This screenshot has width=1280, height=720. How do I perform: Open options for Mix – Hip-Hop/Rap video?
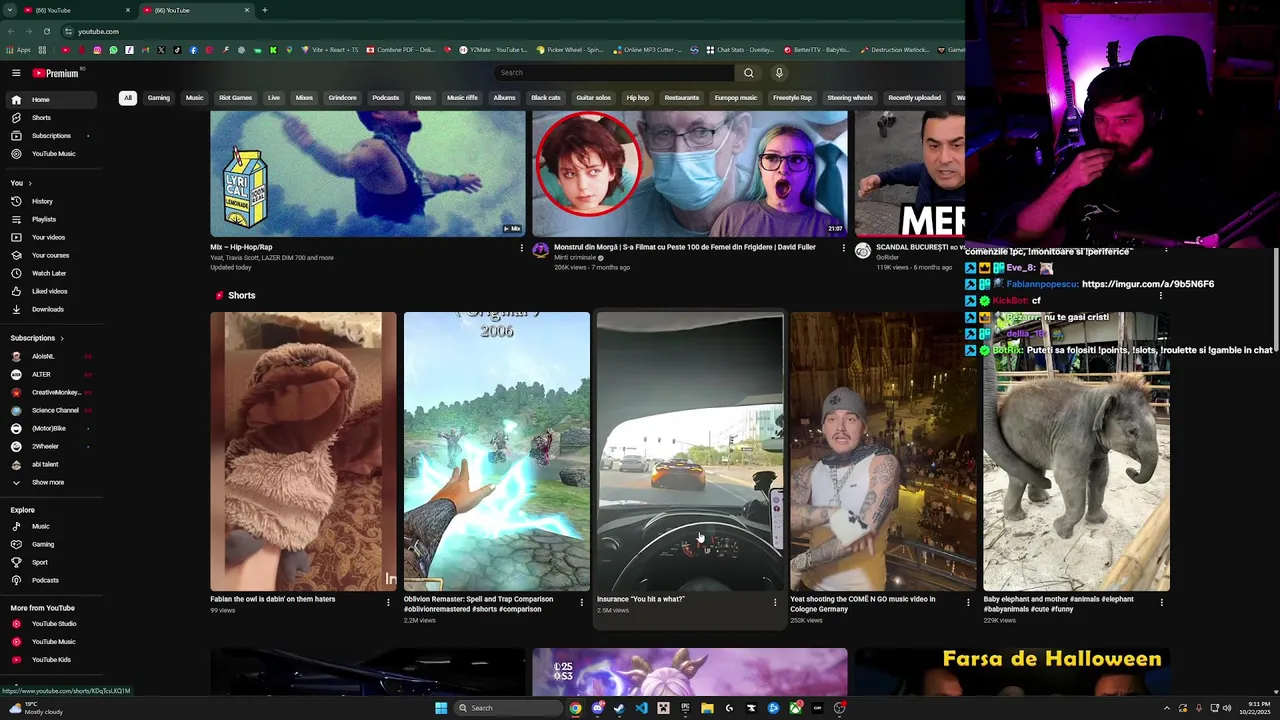[x=521, y=248]
